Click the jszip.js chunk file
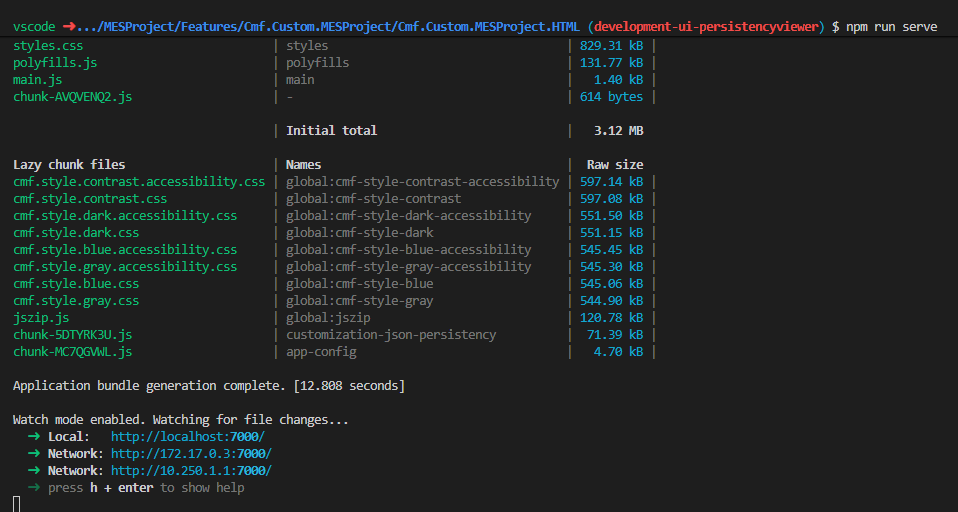The height and width of the screenshot is (512, 958). tap(41, 318)
